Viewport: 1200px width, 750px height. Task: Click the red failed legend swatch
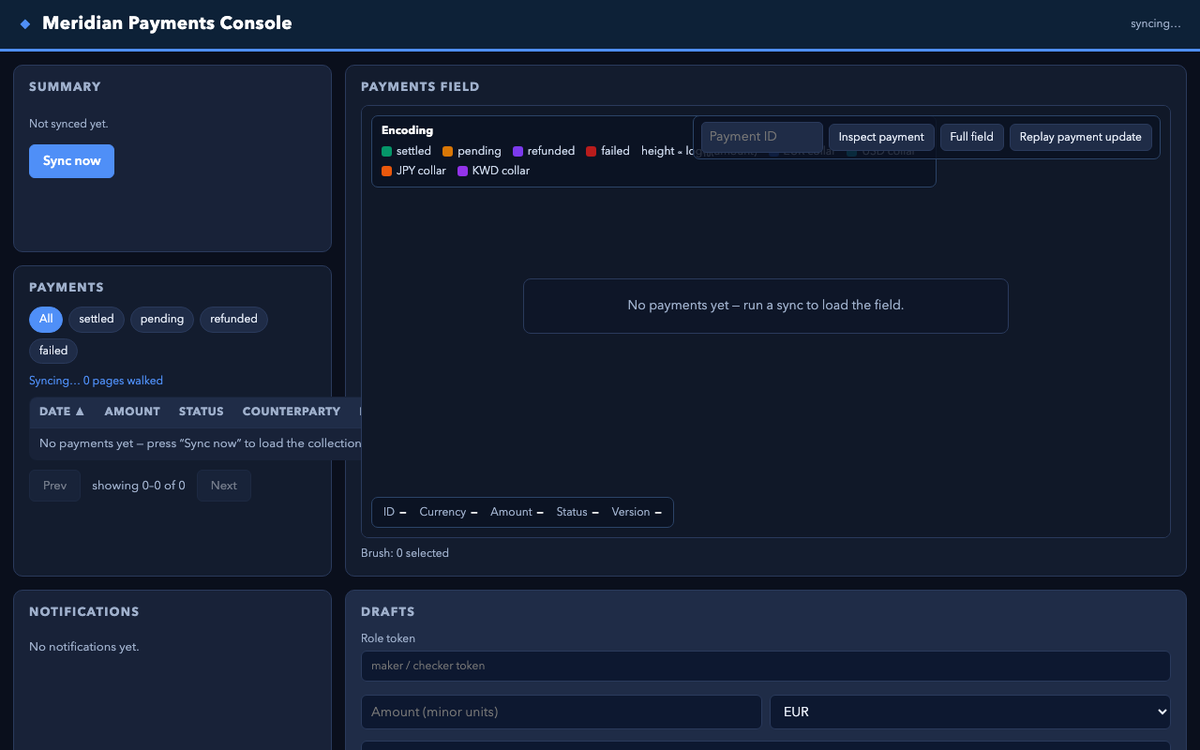tap(591, 151)
